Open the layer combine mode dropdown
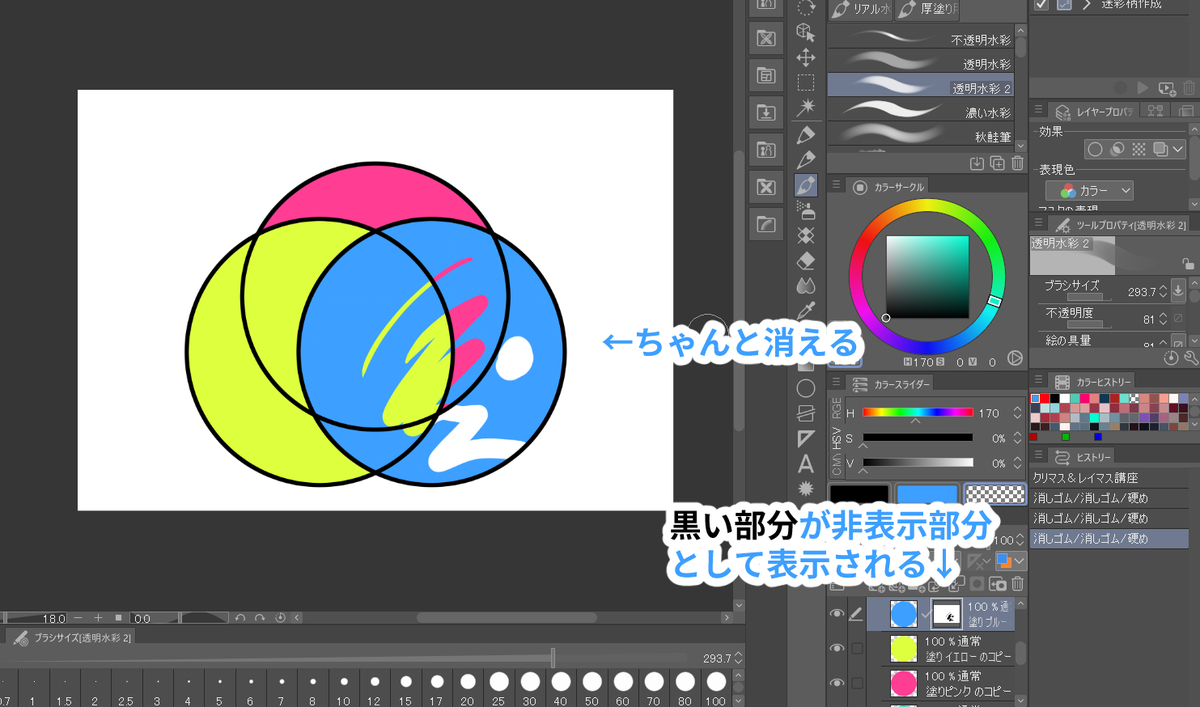 (1008, 560)
